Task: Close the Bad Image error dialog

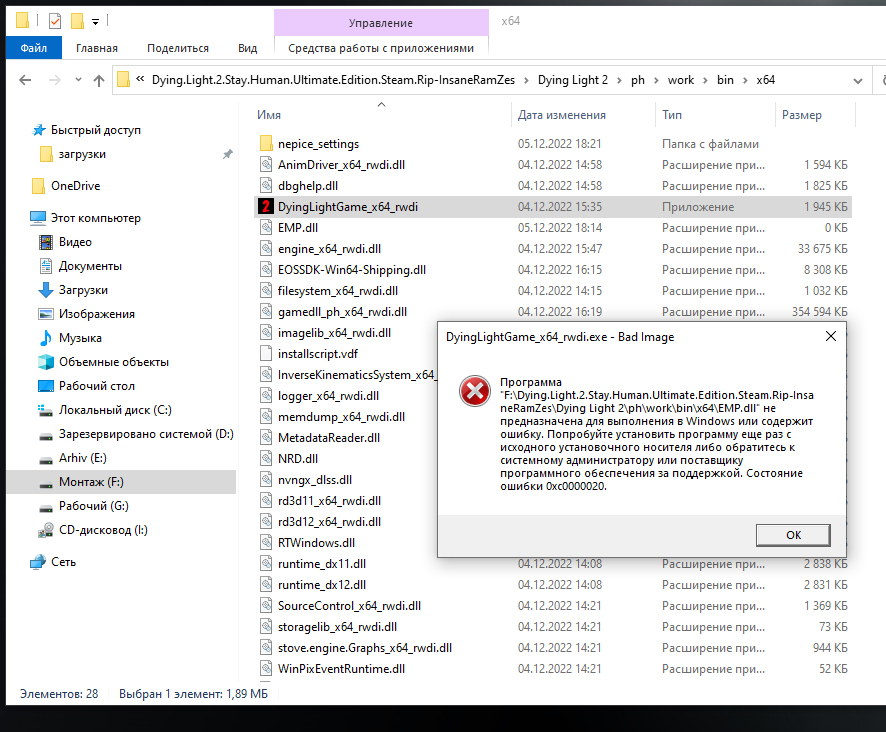Action: point(831,336)
